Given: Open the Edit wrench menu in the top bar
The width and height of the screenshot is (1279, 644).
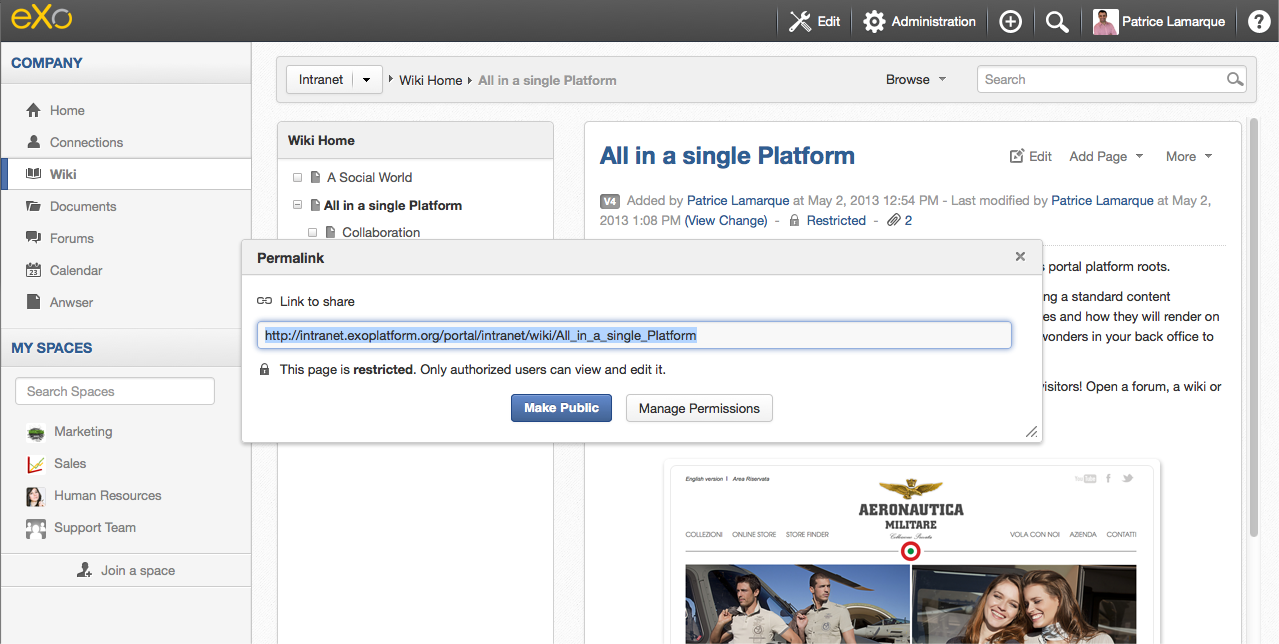Looking at the screenshot, I should (x=814, y=21).
